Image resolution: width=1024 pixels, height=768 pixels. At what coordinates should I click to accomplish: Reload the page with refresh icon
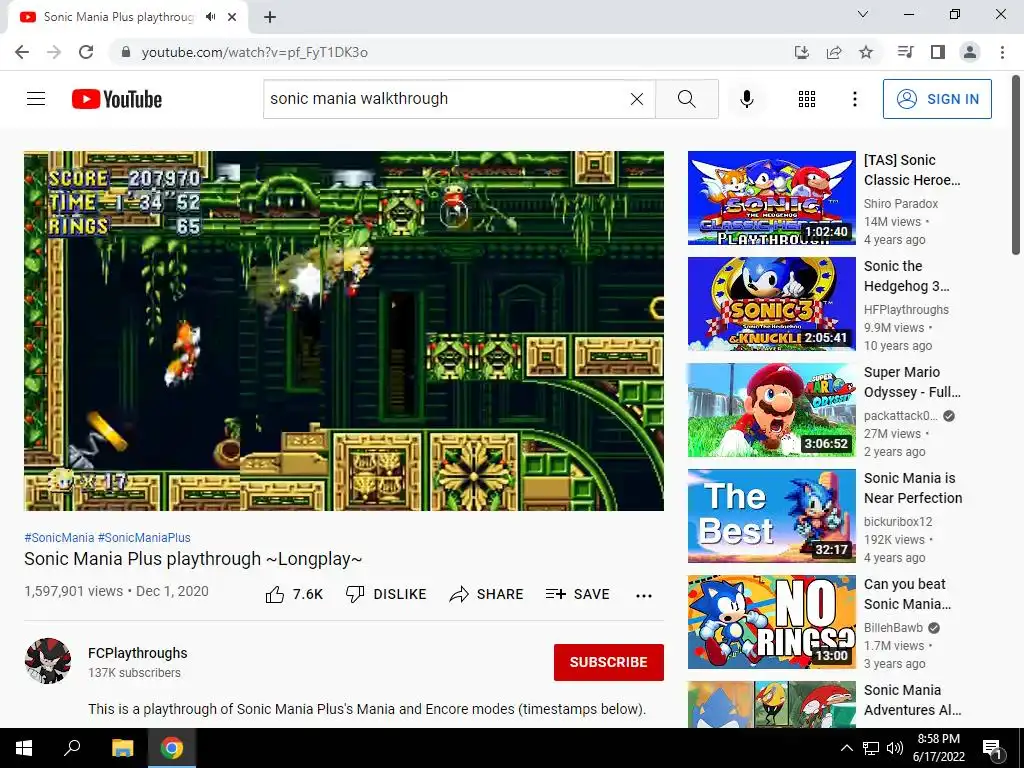86,52
